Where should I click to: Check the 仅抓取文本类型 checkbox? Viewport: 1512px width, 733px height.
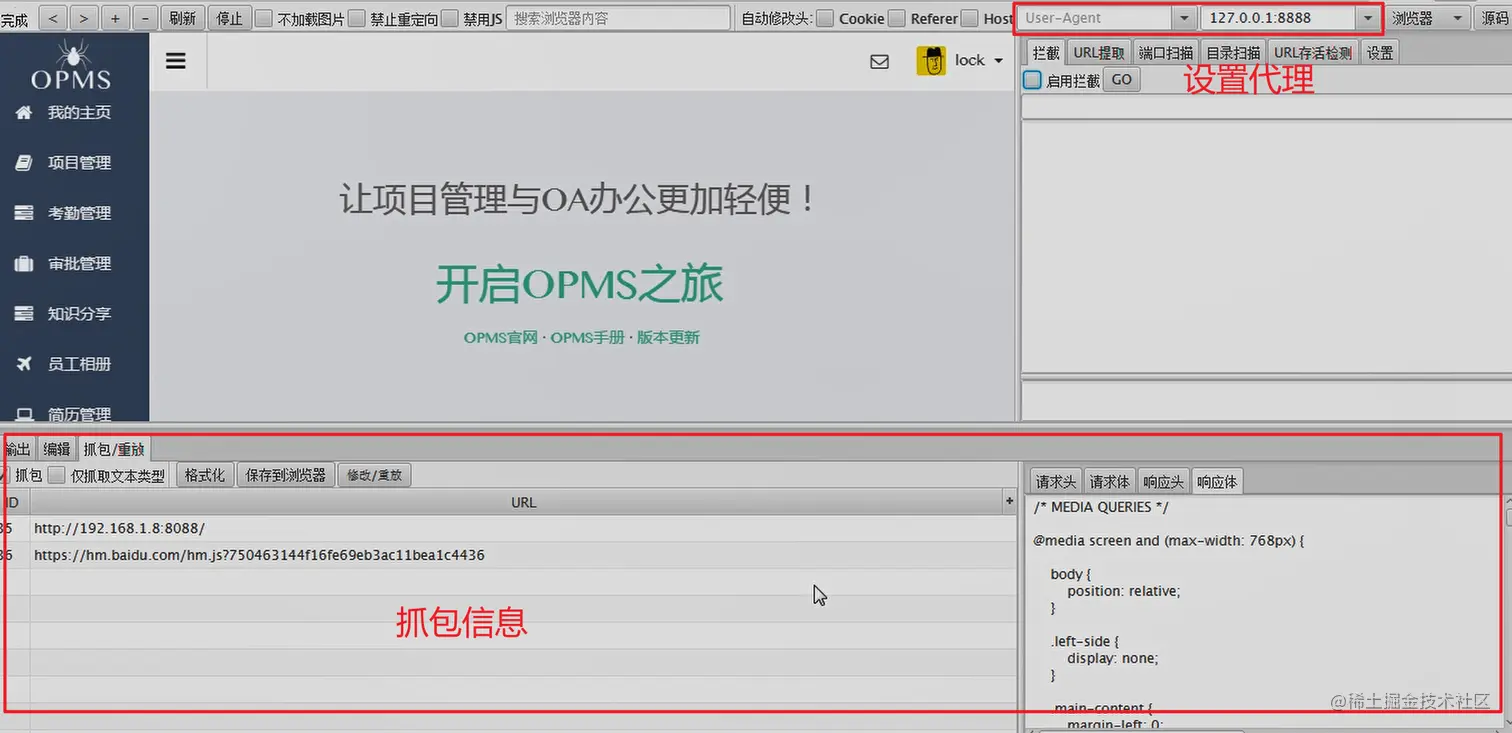point(57,475)
